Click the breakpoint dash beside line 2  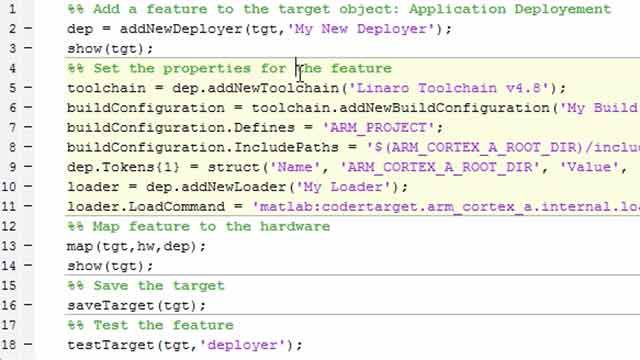coord(28,28)
